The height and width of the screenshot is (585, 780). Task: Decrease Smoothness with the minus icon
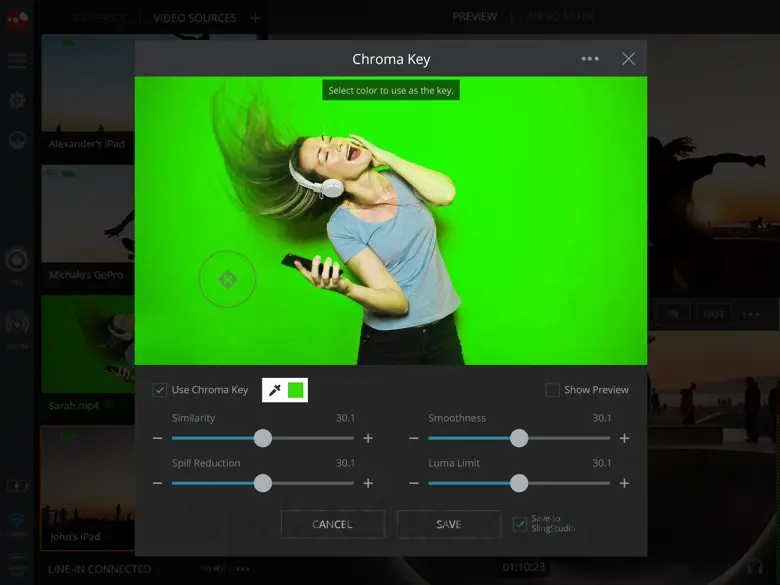(414, 438)
